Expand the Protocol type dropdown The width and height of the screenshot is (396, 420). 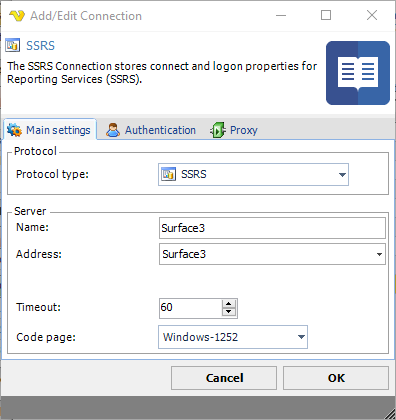(x=342, y=175)
